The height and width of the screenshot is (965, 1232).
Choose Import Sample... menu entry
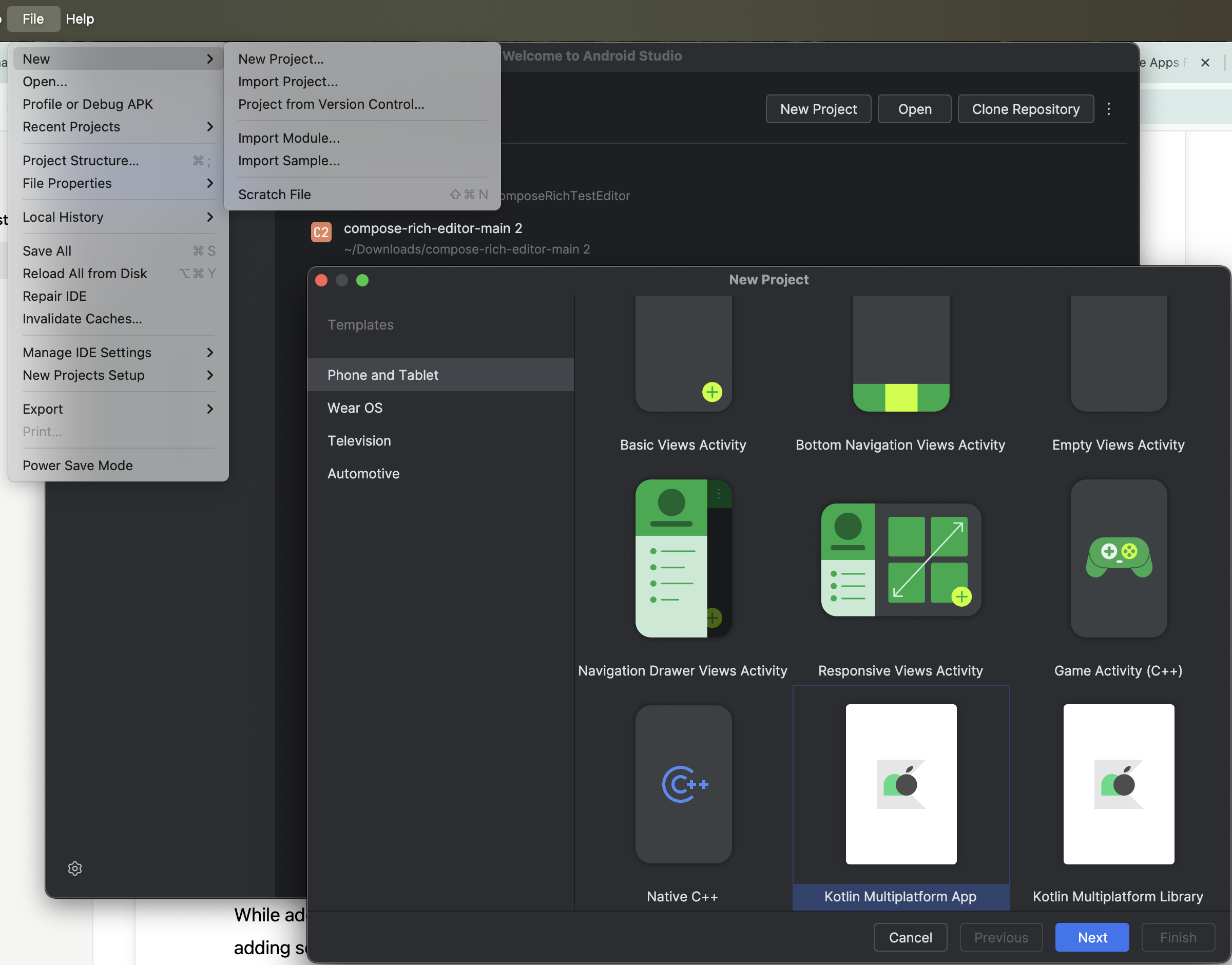tap(362, 161)
